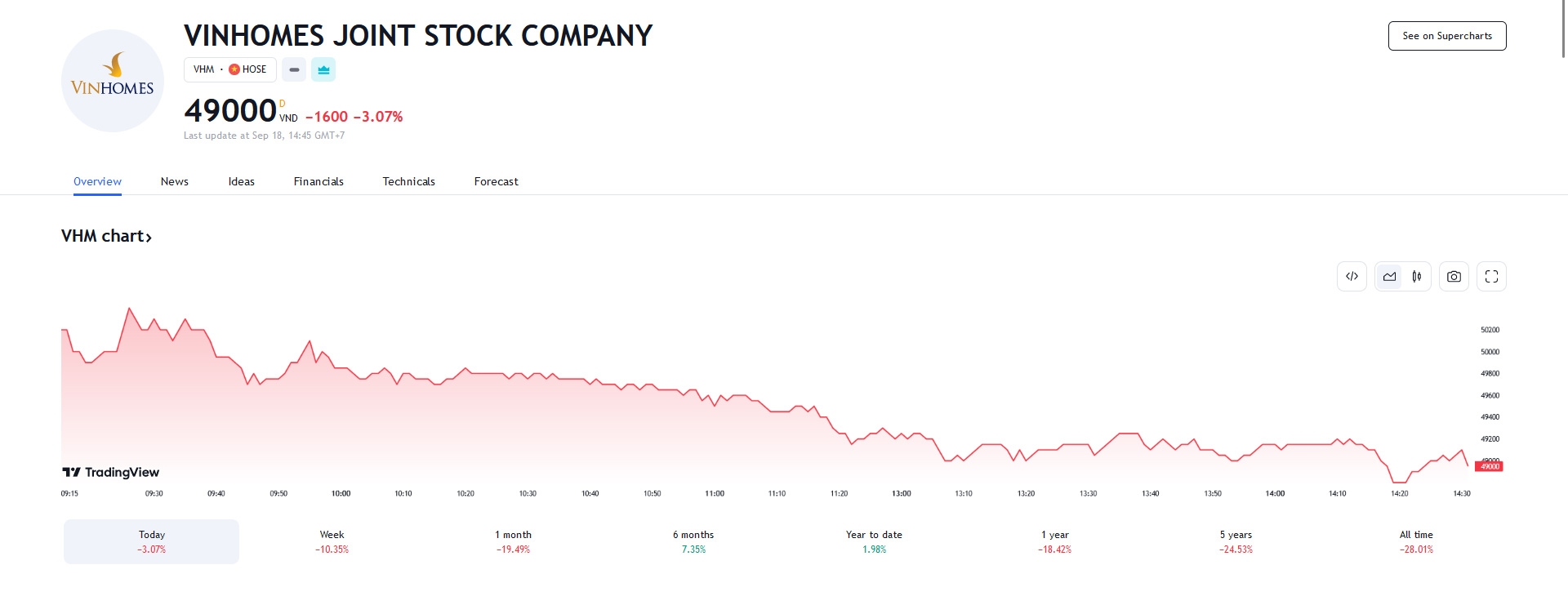
Task: Switch to candlestick chart style
Action: pyautogui.click(x=1417, y=277)
